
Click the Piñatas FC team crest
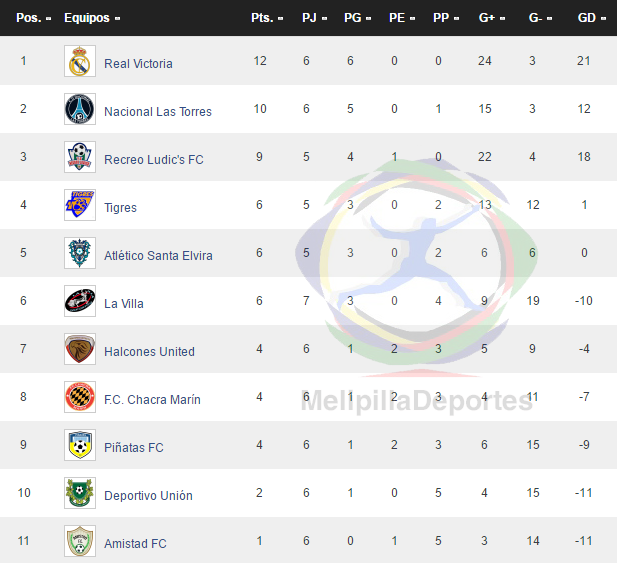80,446
